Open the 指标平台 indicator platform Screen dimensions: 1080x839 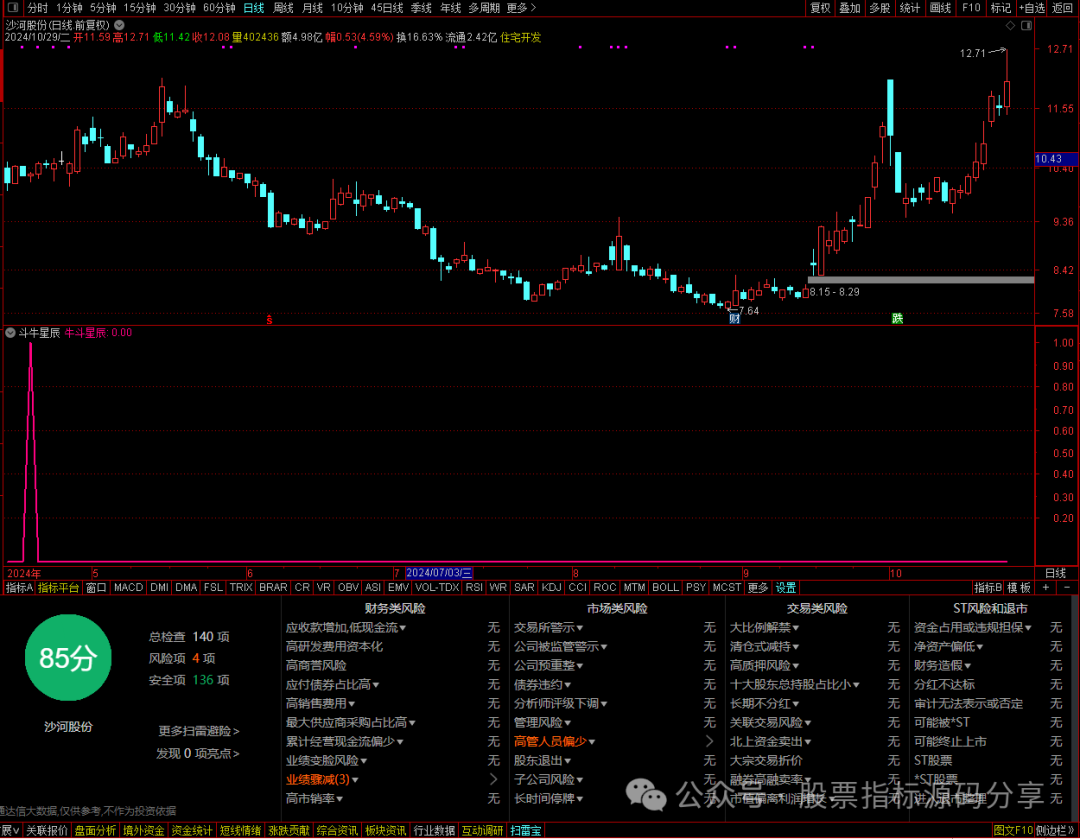59,588
